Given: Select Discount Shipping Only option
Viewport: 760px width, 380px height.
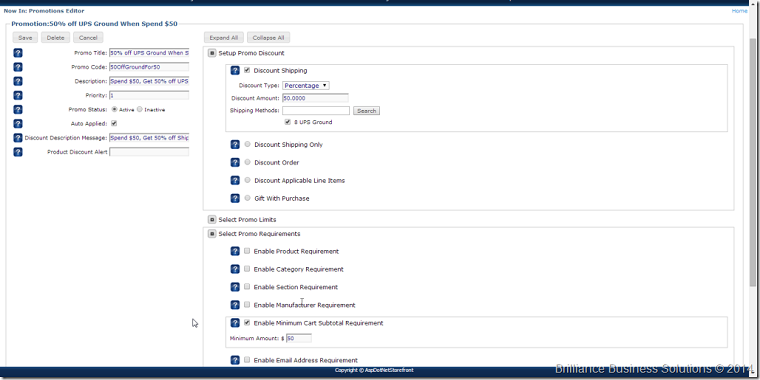Looking at the screenshot, I should (248, 144).
